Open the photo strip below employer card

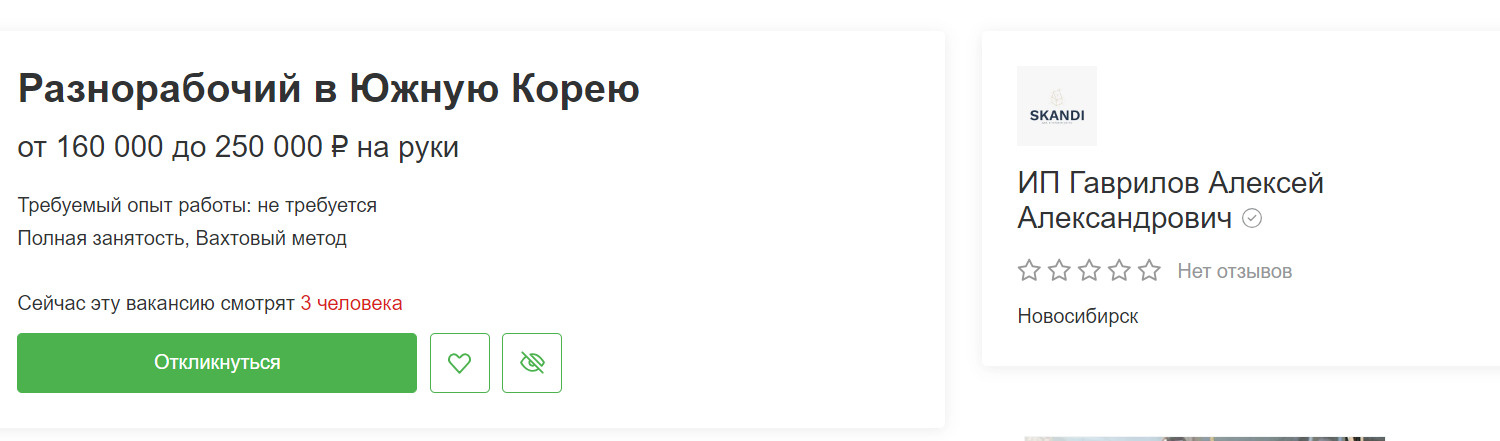[1204, 437]
